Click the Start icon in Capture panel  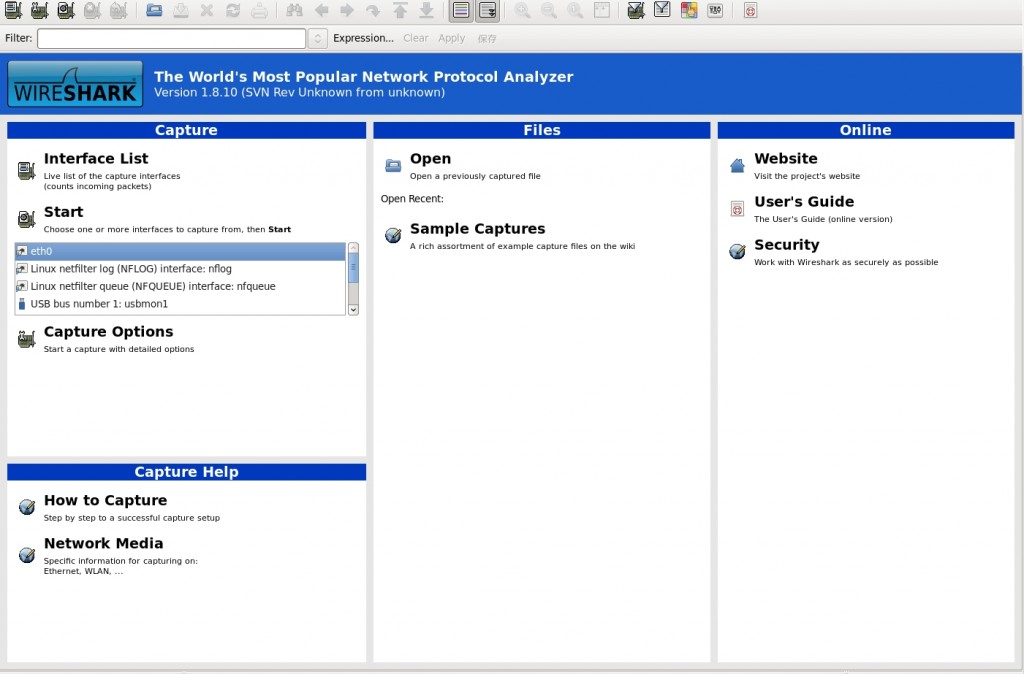(27, 219)
